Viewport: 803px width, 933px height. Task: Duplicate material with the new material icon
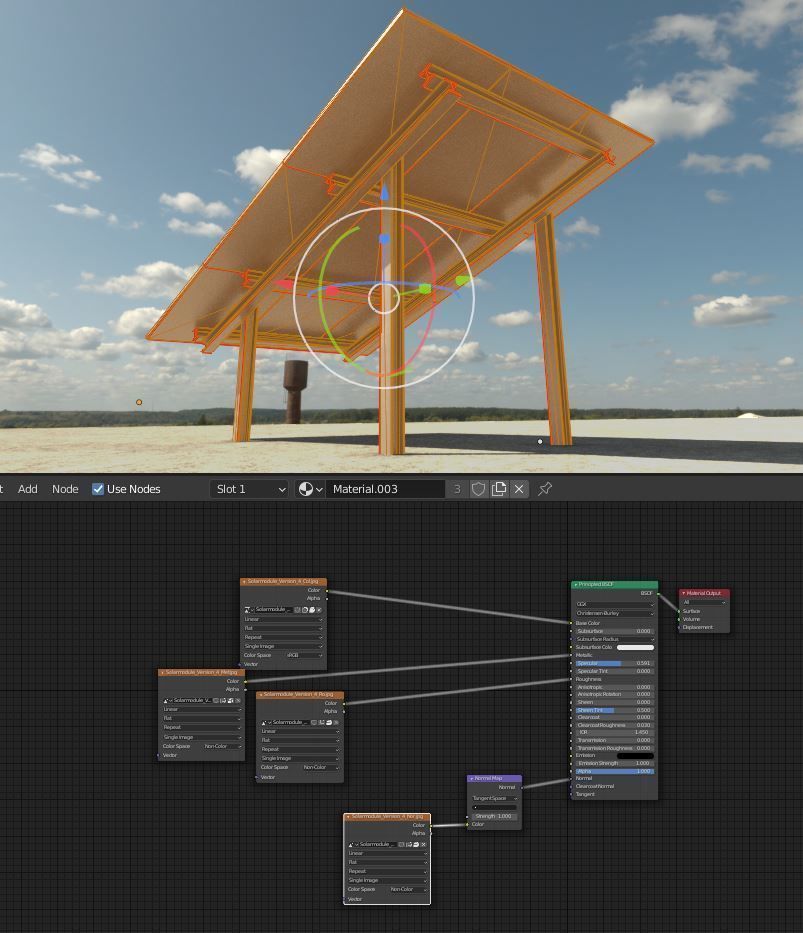tap(498, 489)
